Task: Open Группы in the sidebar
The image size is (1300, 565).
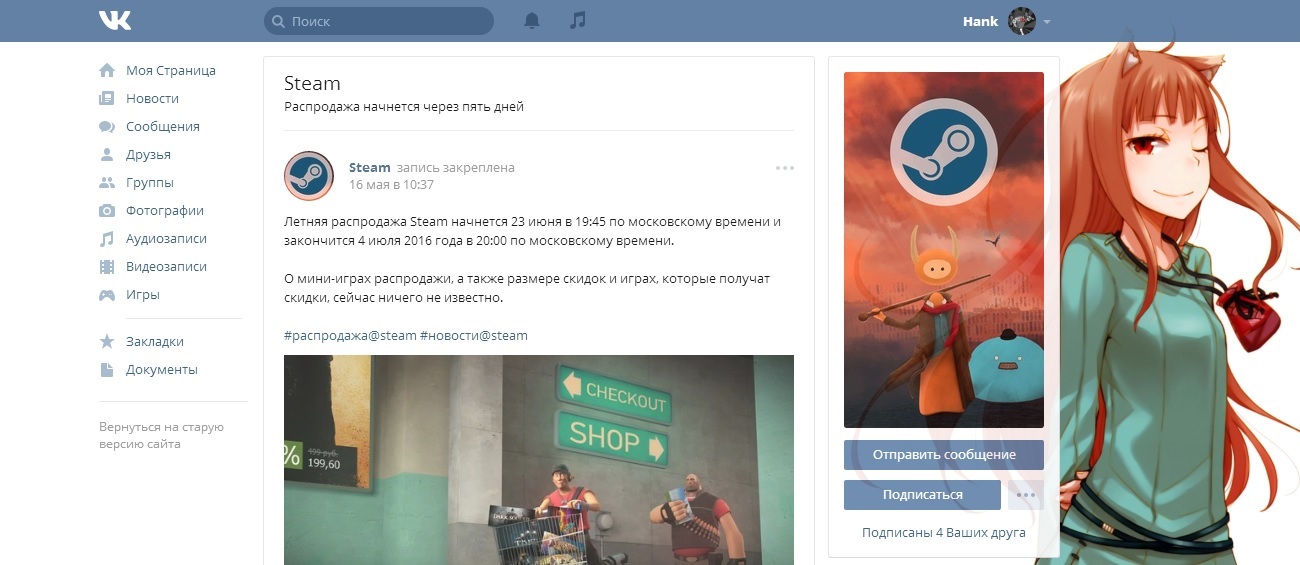Action: pyautogui.click(x=150, y=182)
